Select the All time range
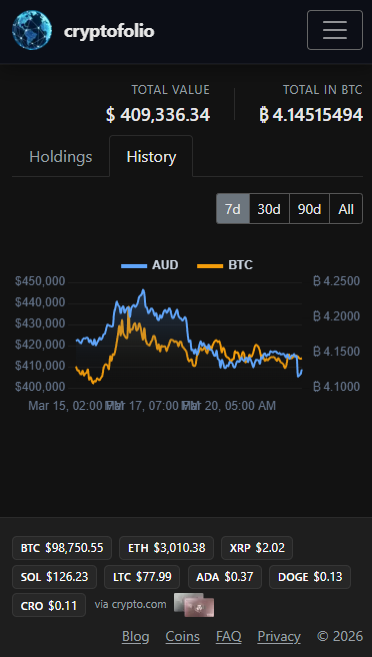Image resolution: width=372 pixels, height=657 pixels. tap(346, 209)
